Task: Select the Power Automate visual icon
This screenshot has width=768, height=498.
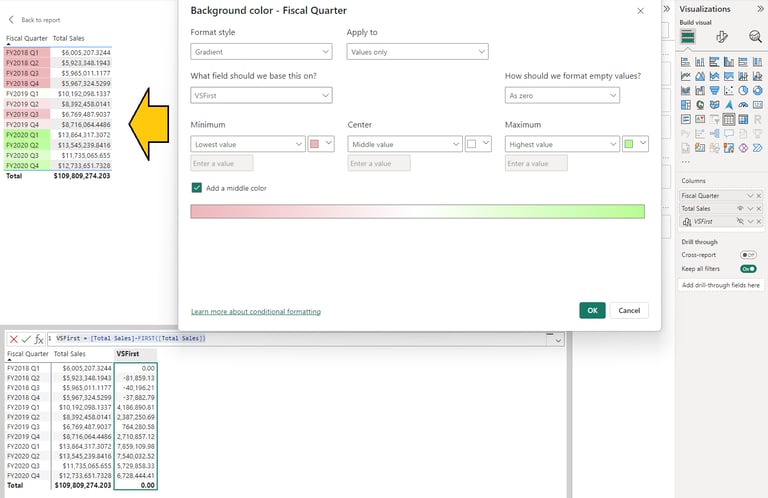Action: pyautogui.click(x=758, y=147)
